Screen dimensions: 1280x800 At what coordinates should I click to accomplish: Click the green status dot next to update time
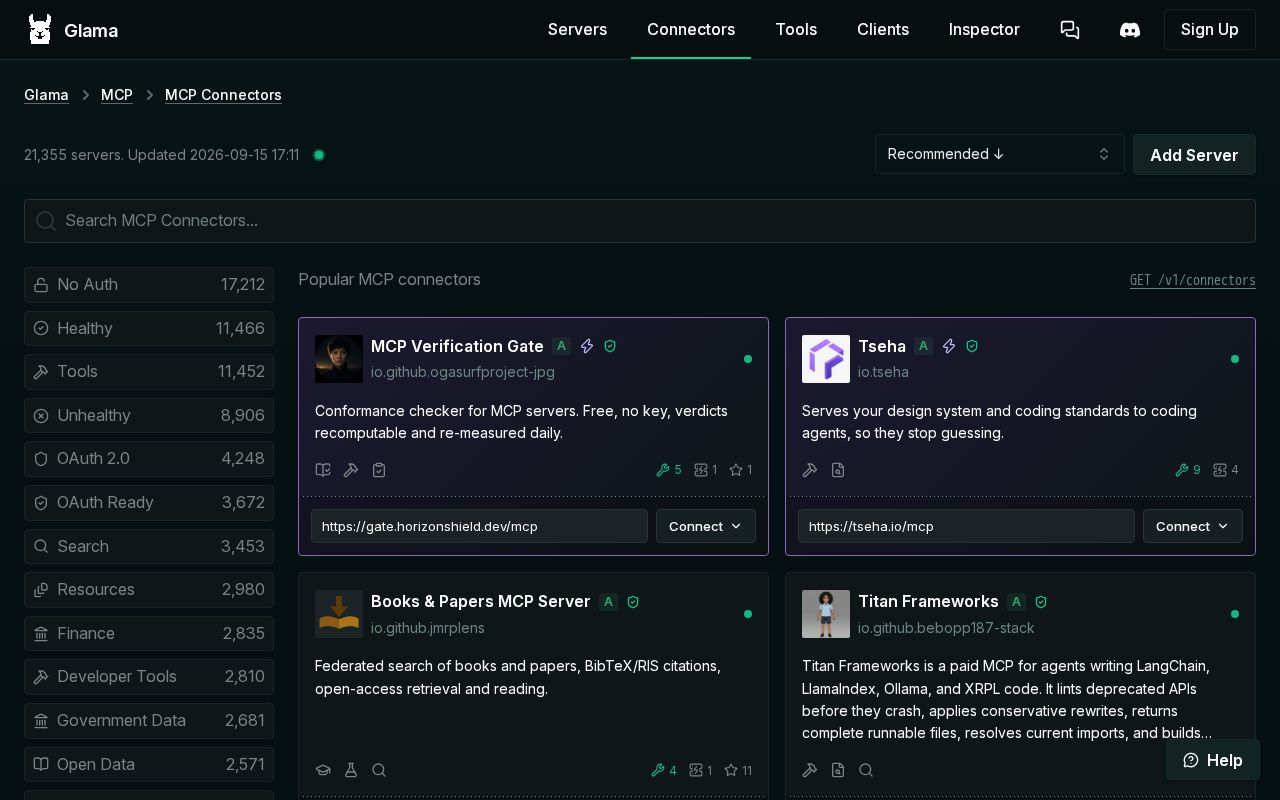coord(319,155)
